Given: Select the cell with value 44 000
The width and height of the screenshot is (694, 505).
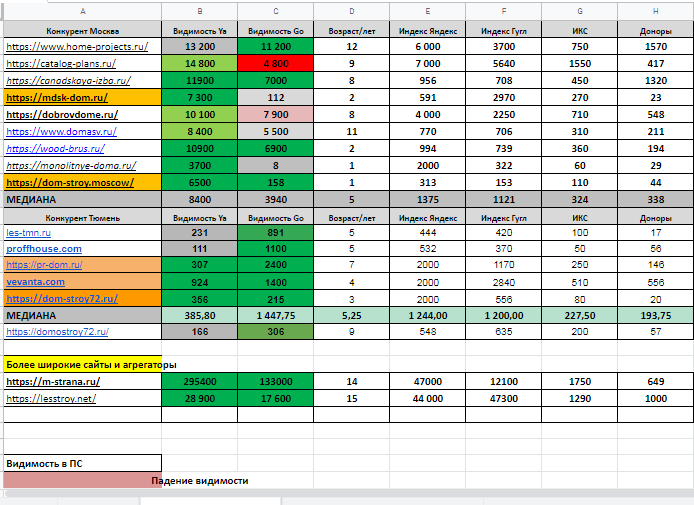Looking at the screenshot, I should tap(428, 398).
